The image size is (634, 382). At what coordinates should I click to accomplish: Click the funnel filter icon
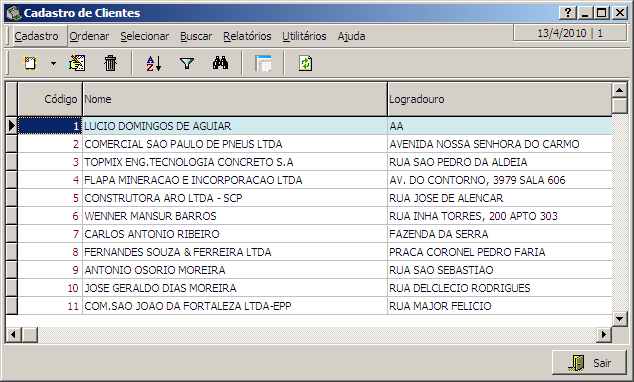click(x=187, y=63)
